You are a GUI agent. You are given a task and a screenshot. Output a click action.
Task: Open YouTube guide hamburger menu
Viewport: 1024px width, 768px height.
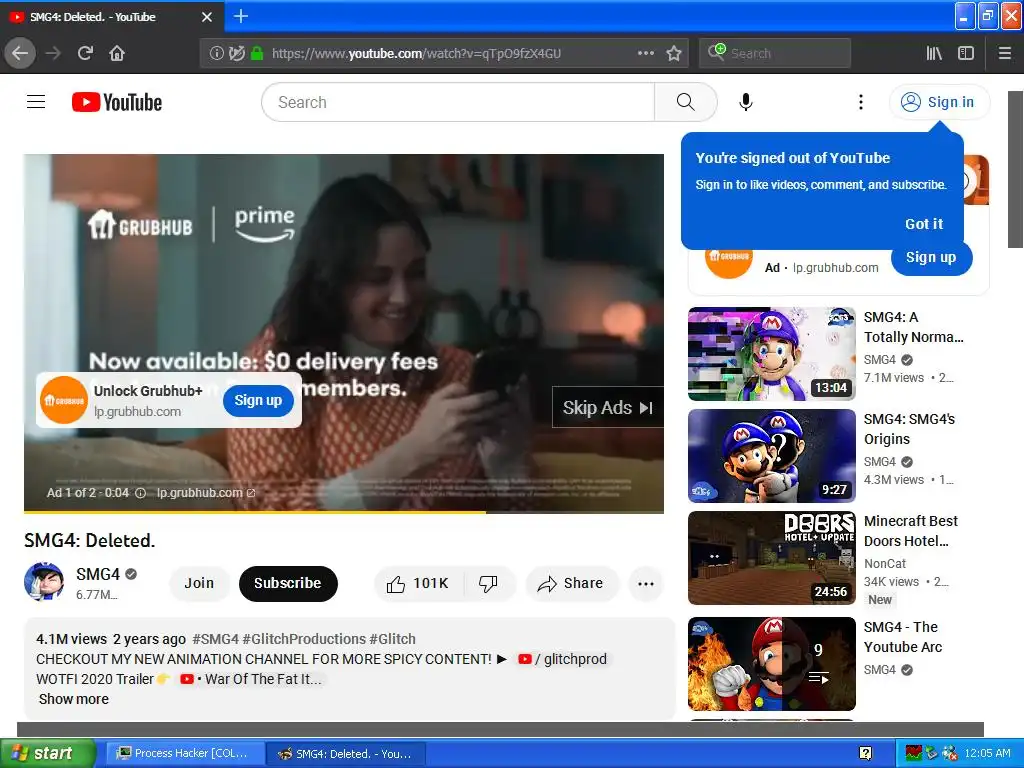[x=36, y=102]
